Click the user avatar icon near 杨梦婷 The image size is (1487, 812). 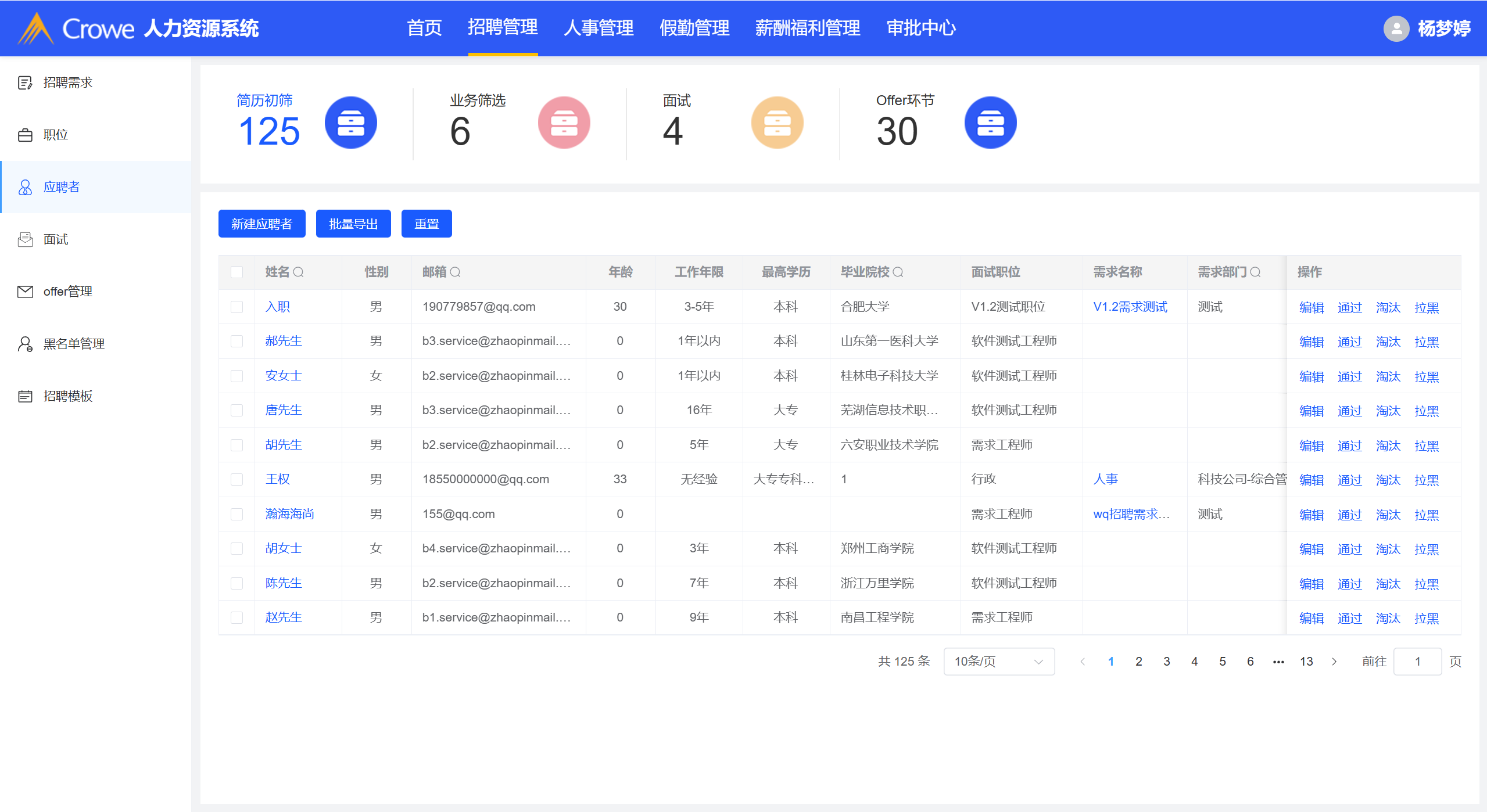(1396, 28)
